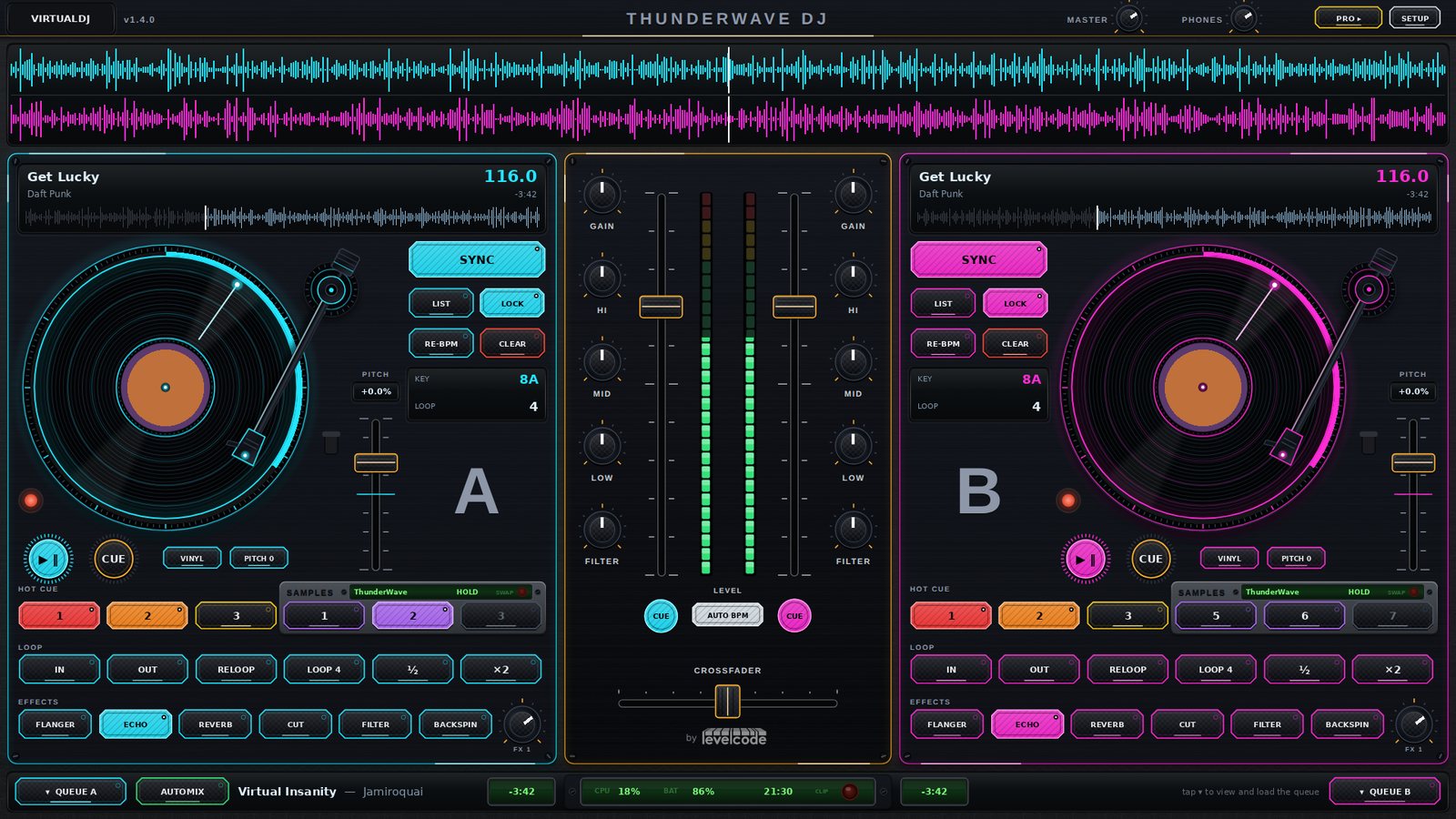Open deck A ThunderWave sample bank selector
This screenshot has width=1456, height=819.
coord(380,591)
